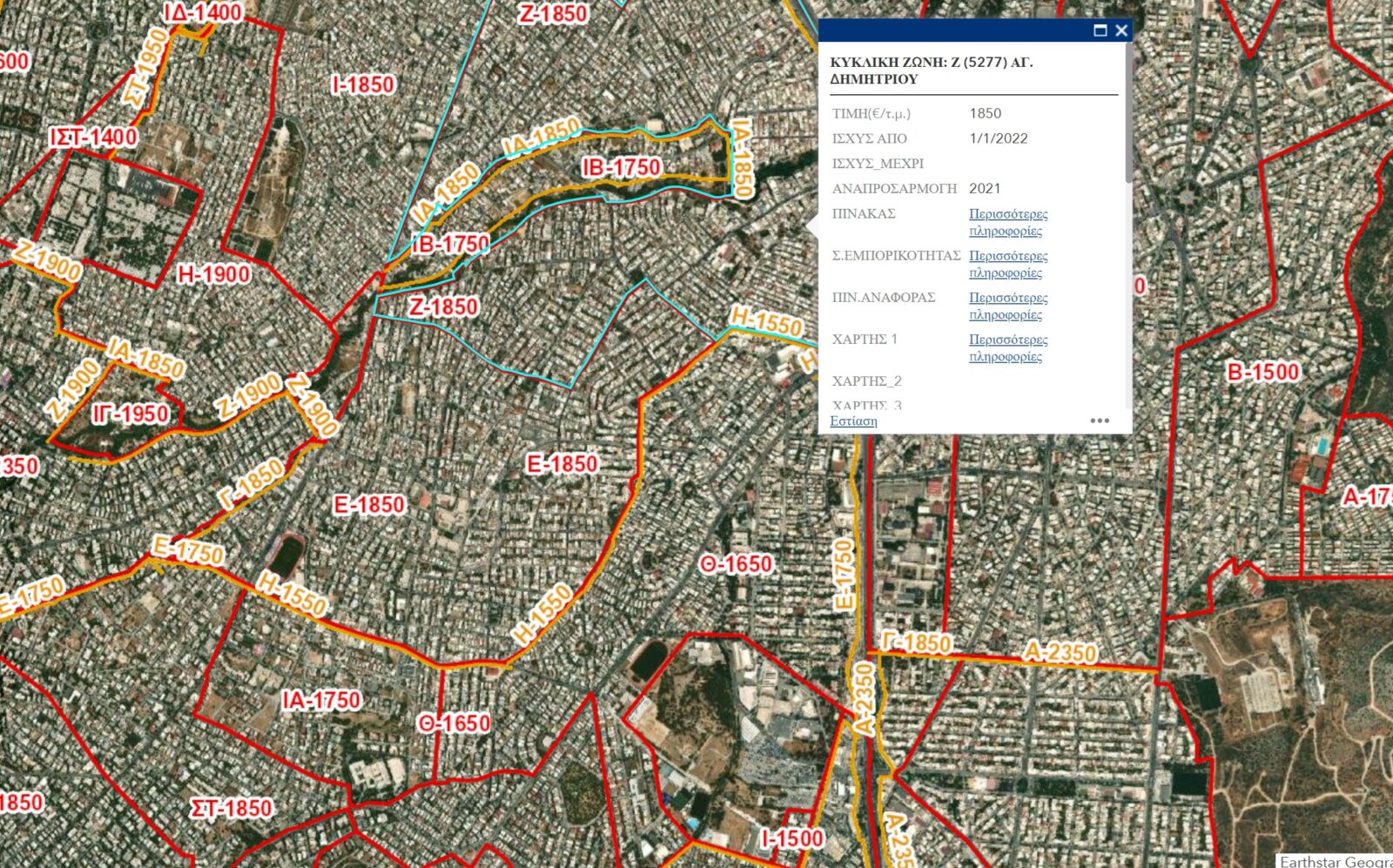Open the ΠΙΝΑΚΑΣ more information link
Screen dimensions: 1393x868
pos(1007,222)
